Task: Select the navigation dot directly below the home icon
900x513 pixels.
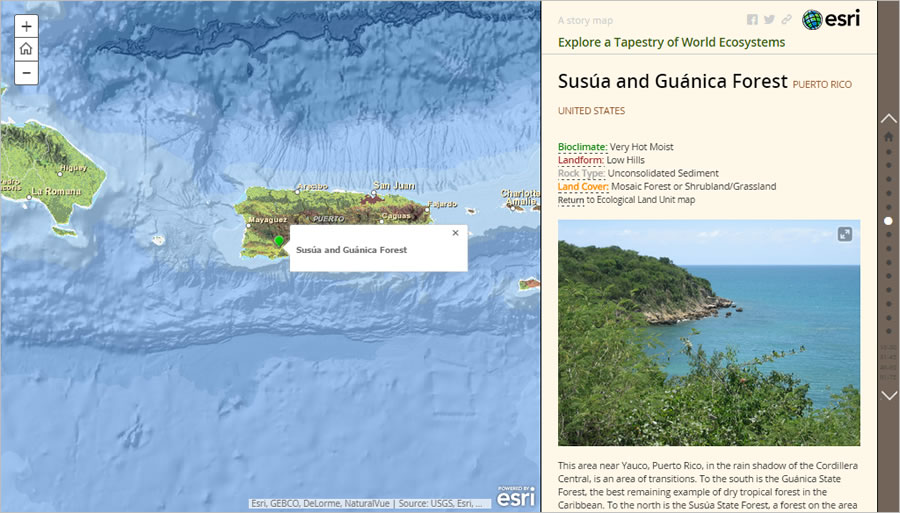Action: [889, 151]
